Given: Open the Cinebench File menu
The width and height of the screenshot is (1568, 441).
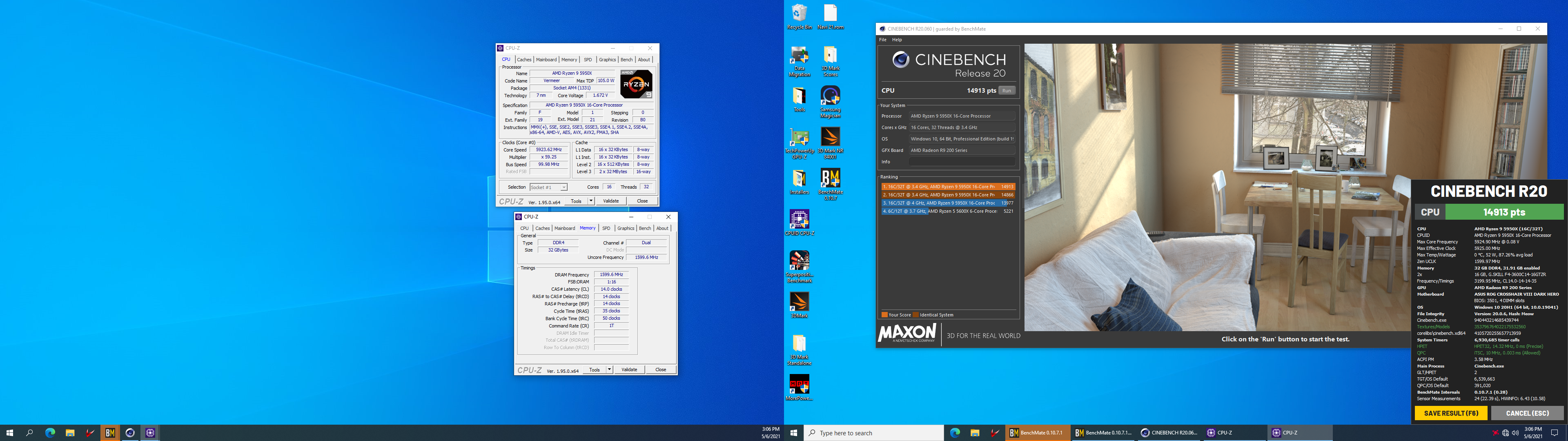Looking at the screenshot, I should (882, 40).
